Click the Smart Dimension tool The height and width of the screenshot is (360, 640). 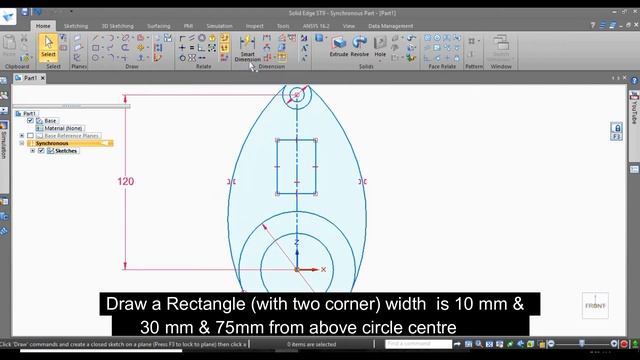[x=247, y=49]
